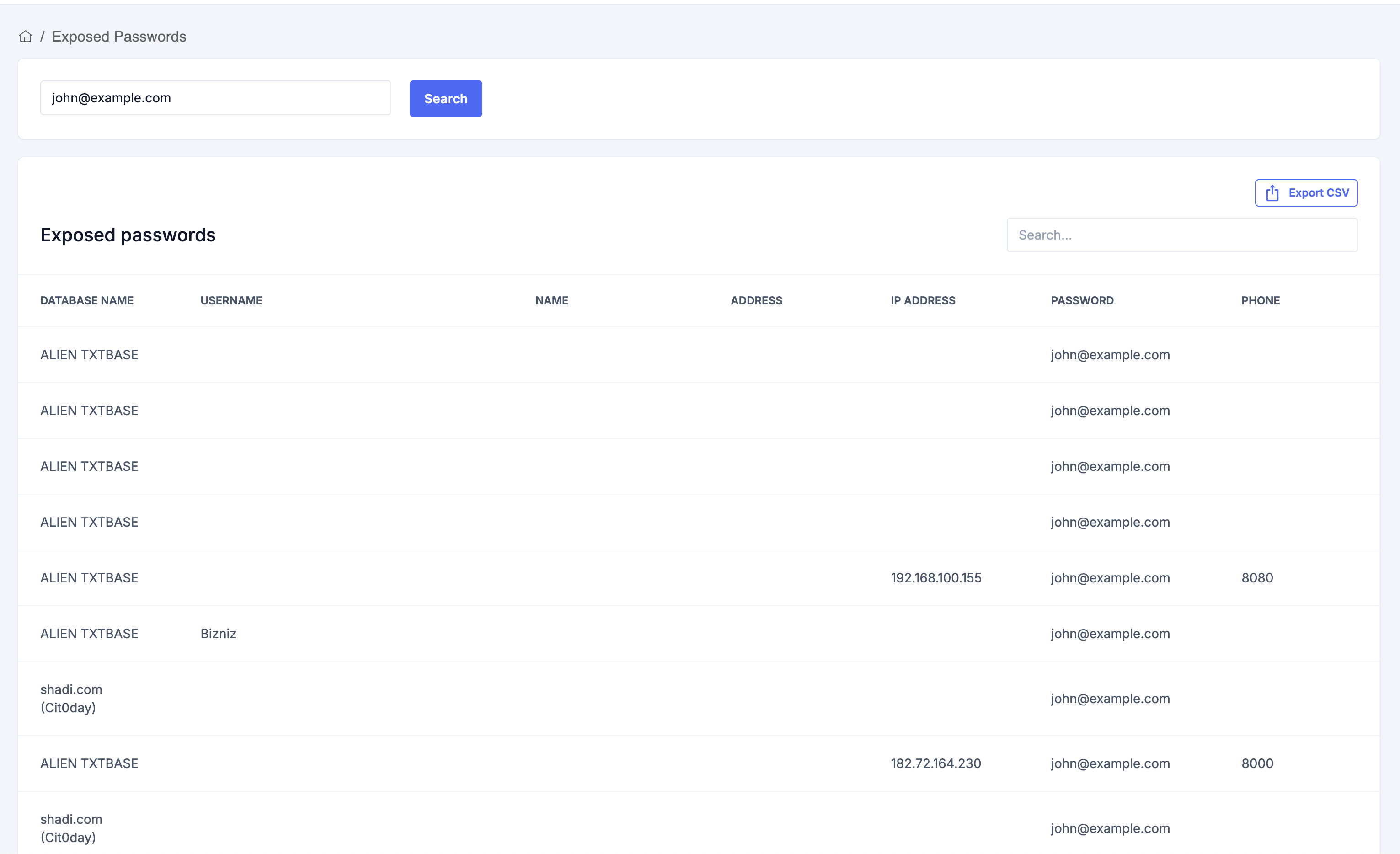The image size is (1400, 854).
Task: Select the row showing phone 8000
Action: (1257, 763)
